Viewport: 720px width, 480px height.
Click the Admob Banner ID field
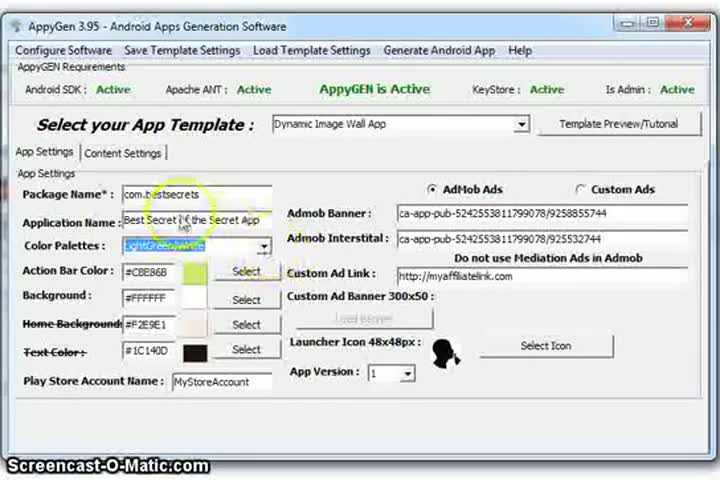click(x=542, y=214)
